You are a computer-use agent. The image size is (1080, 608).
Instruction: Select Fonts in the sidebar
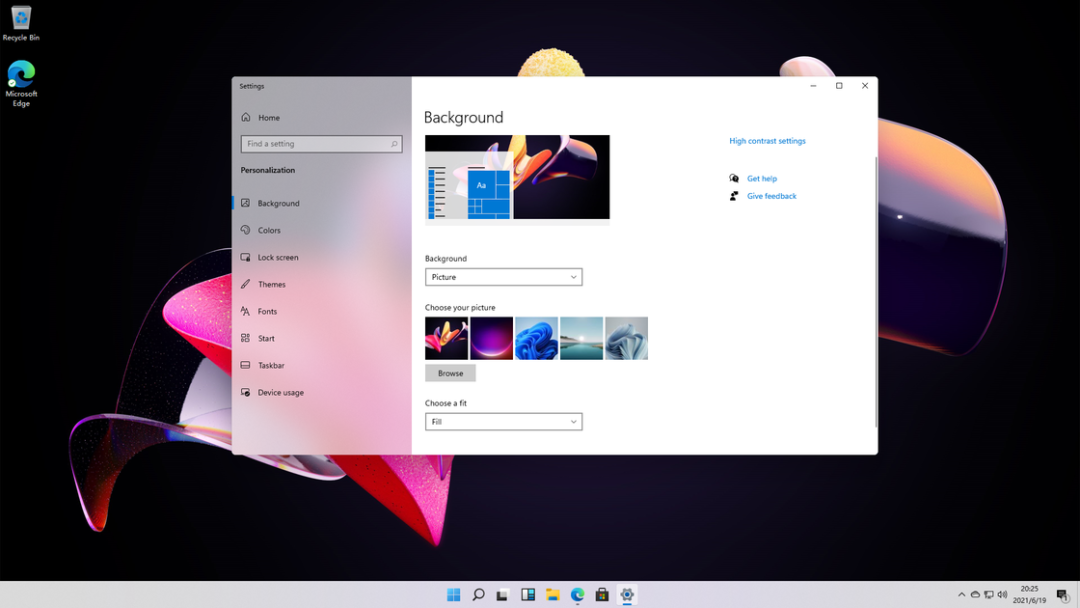pos(267,311)
